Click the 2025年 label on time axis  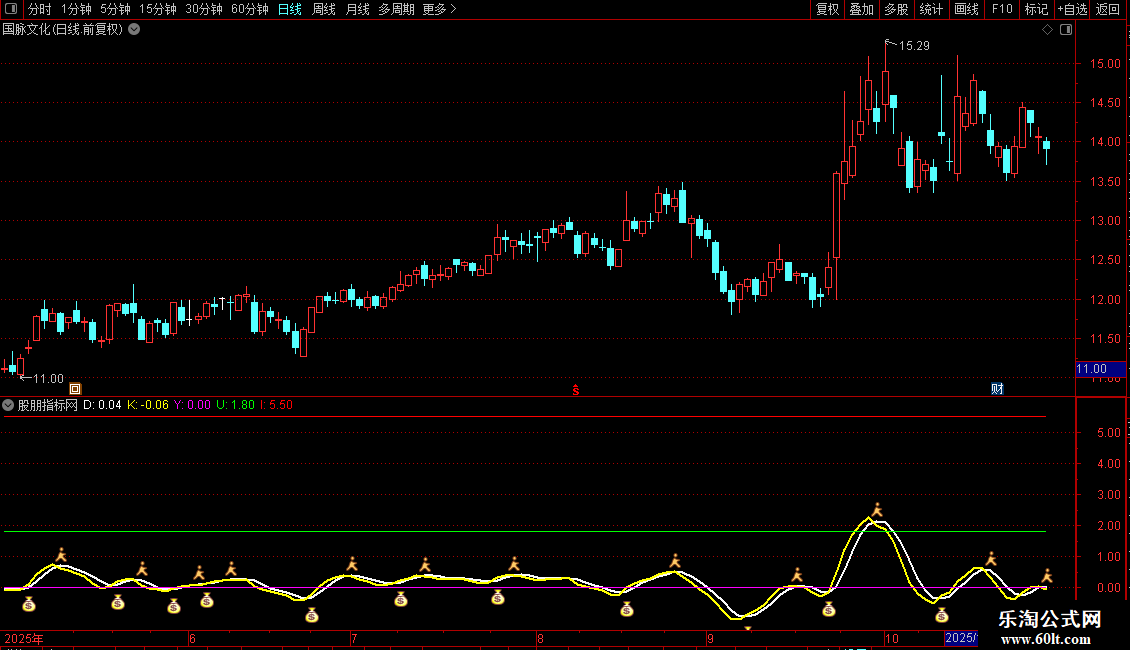pos(24,638)
